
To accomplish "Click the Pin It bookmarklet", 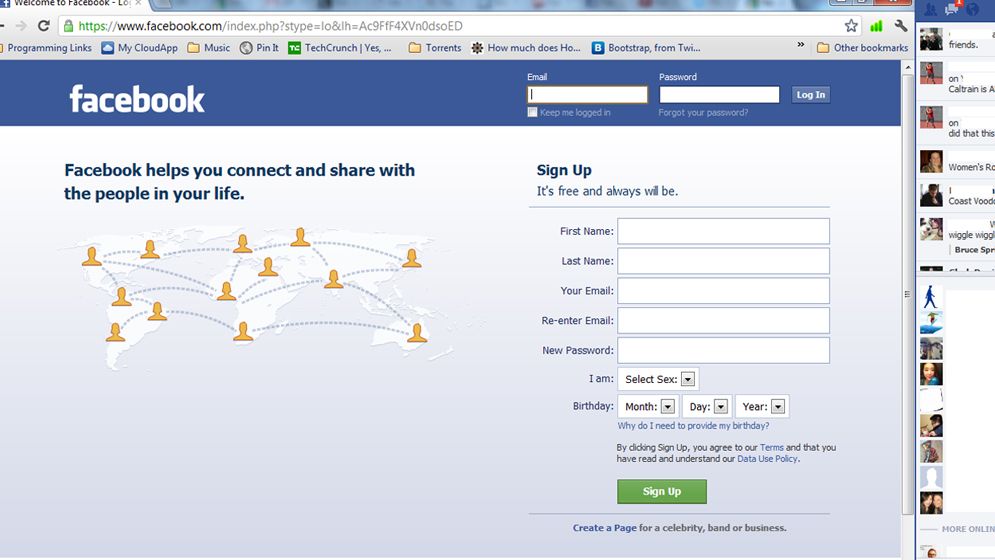I will [259, 48].
